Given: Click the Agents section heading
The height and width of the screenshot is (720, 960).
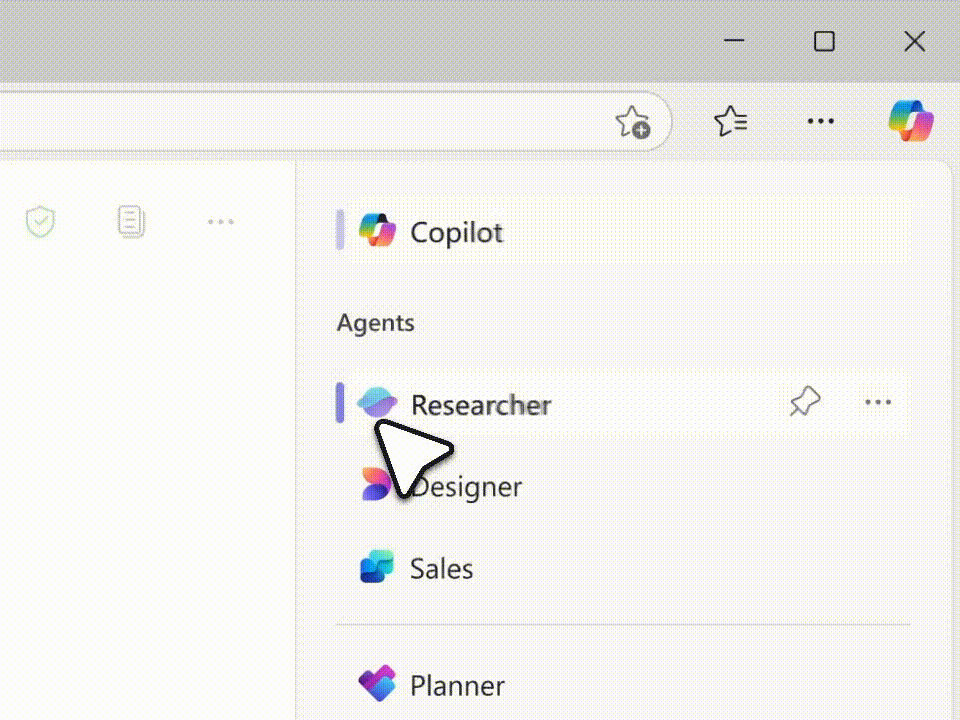Looking at the screenshot, I should [376, 322].
